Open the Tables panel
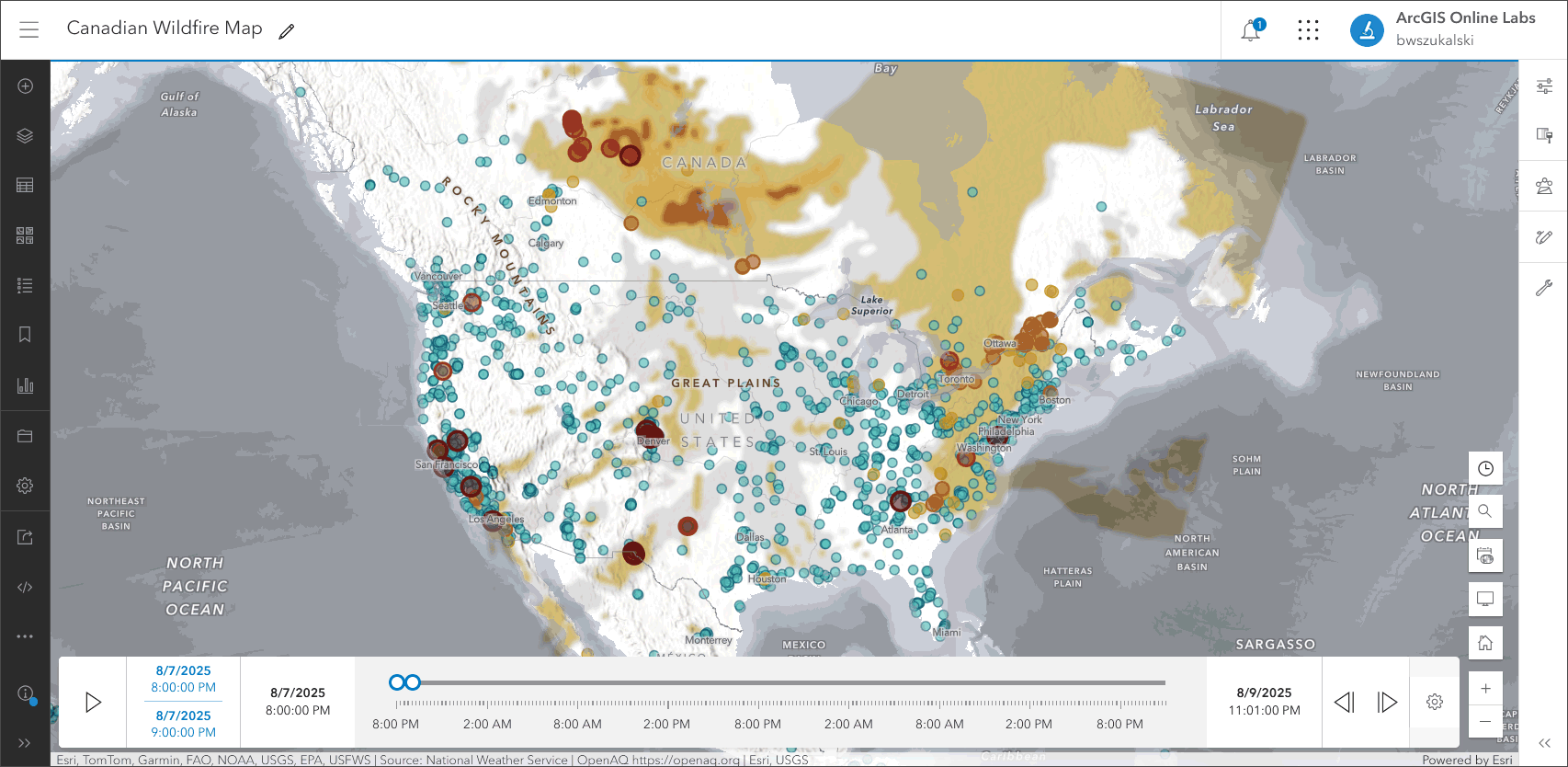 [25, 185]
